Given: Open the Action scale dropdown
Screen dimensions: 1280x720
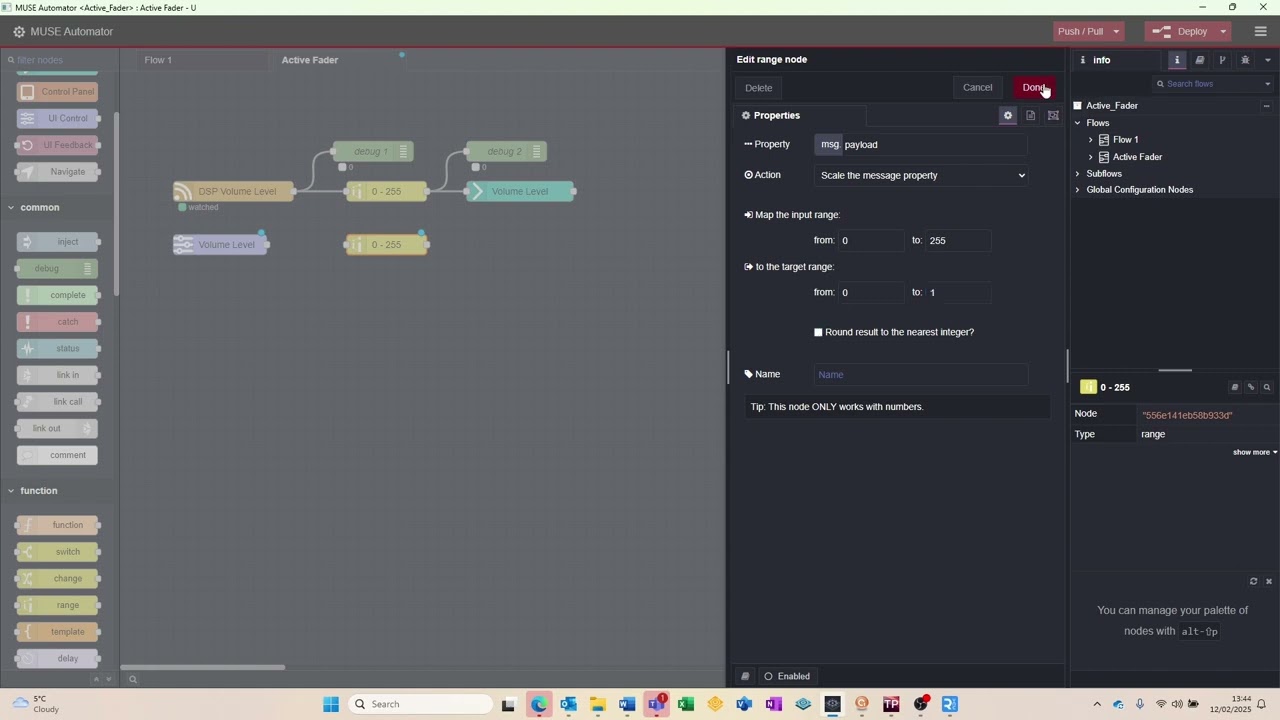Looking at the screenshot, I should tap(921, 176).
